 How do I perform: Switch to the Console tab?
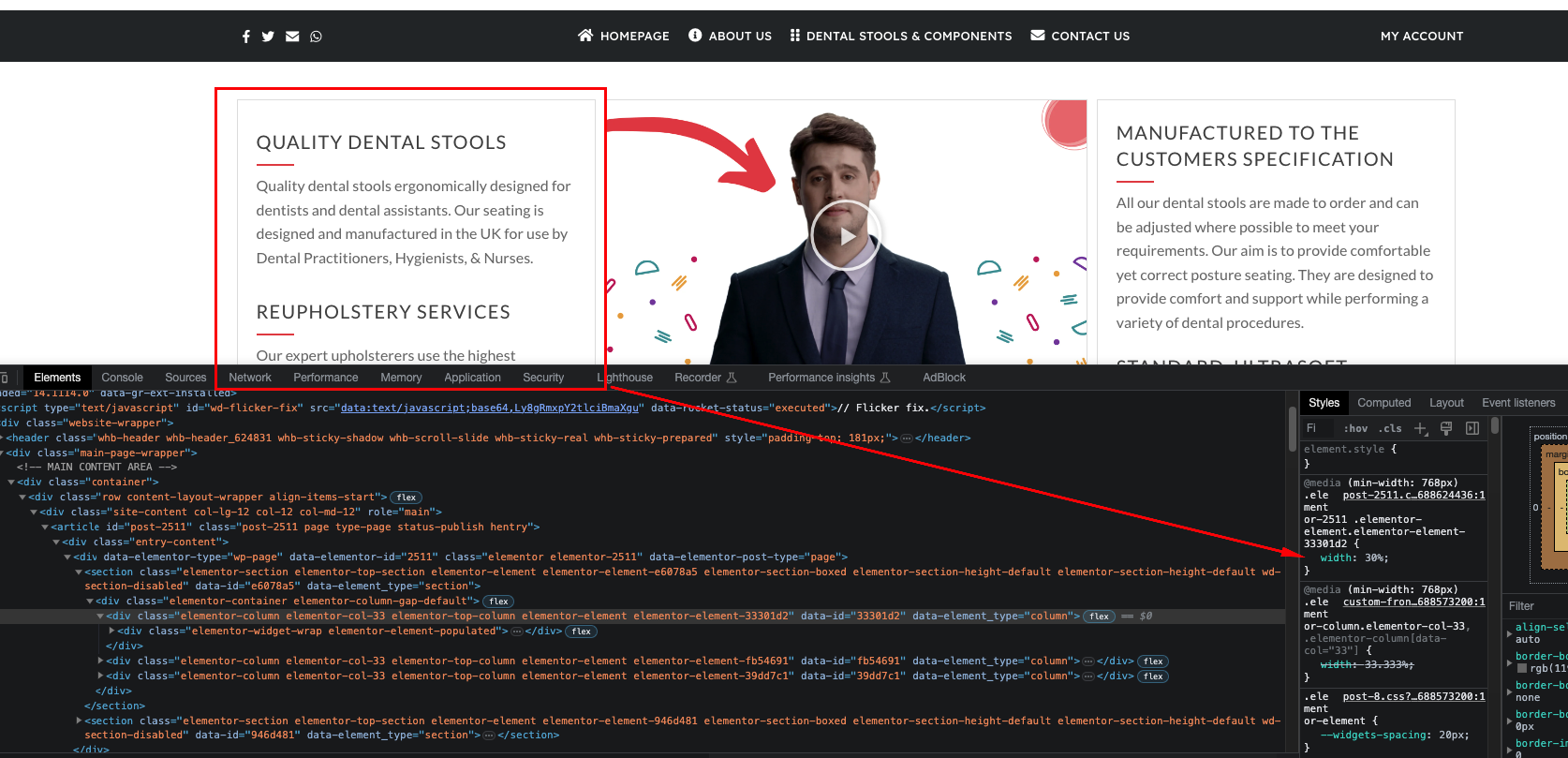click(x=123, y=378)
